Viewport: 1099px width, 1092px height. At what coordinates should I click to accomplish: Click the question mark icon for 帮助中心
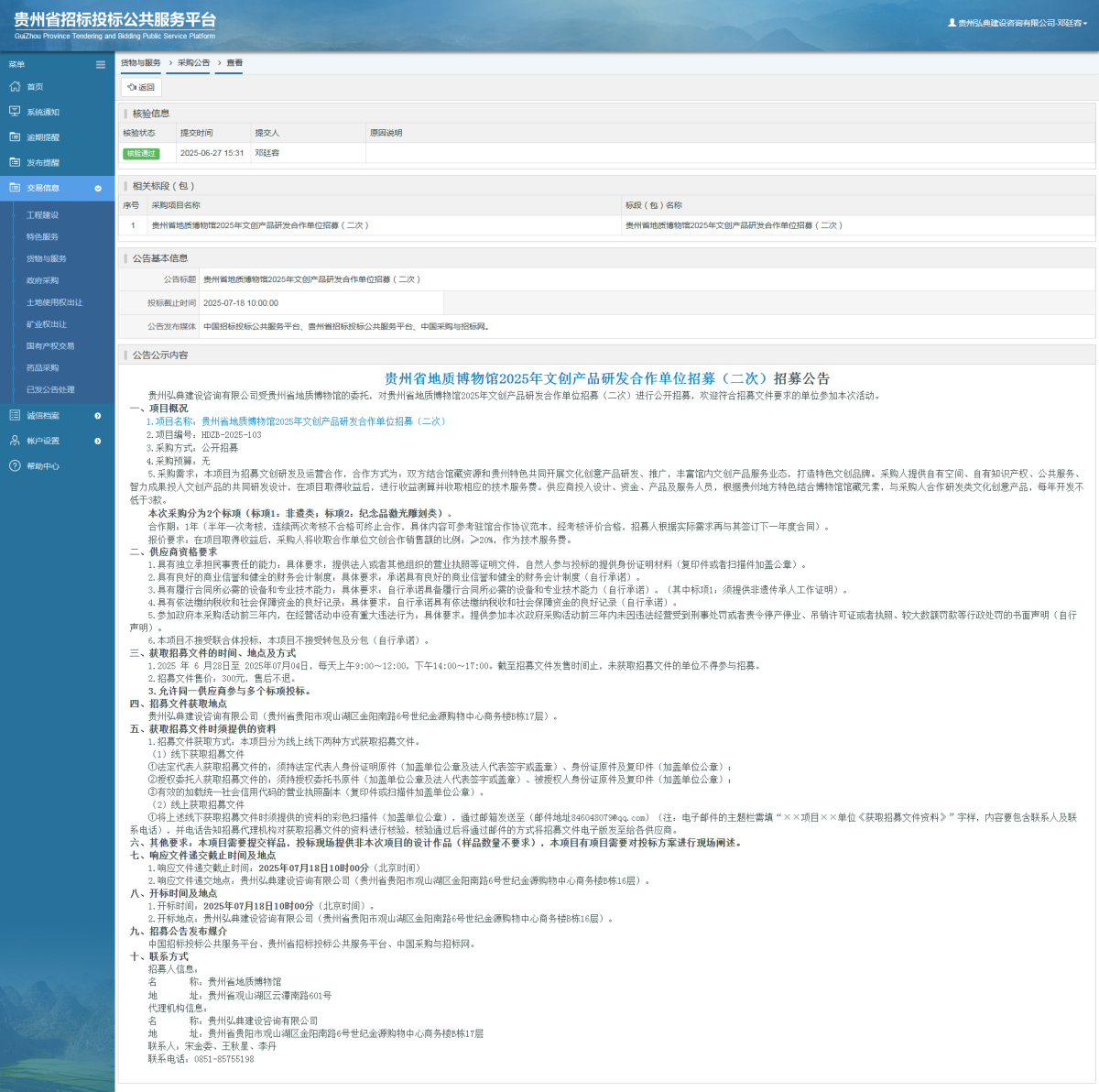tap(15, 465)
